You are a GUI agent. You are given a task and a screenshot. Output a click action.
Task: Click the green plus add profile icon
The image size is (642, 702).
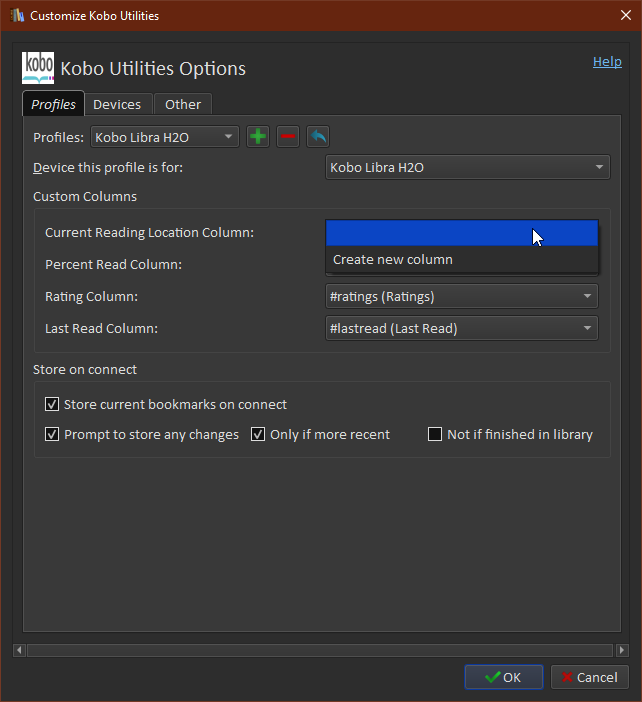click(258, 137)
